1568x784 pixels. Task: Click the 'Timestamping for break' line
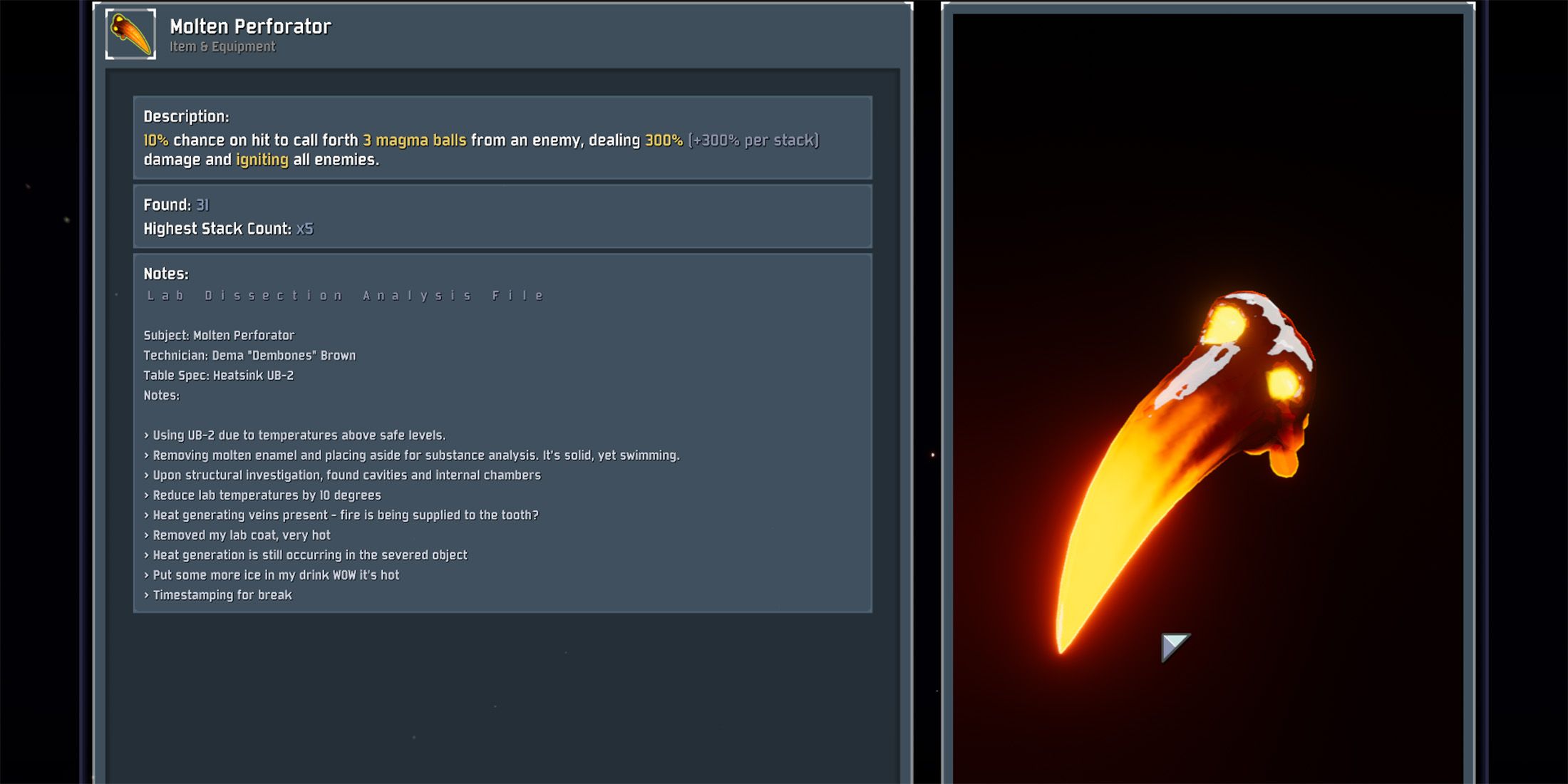[x=217, y=594]
